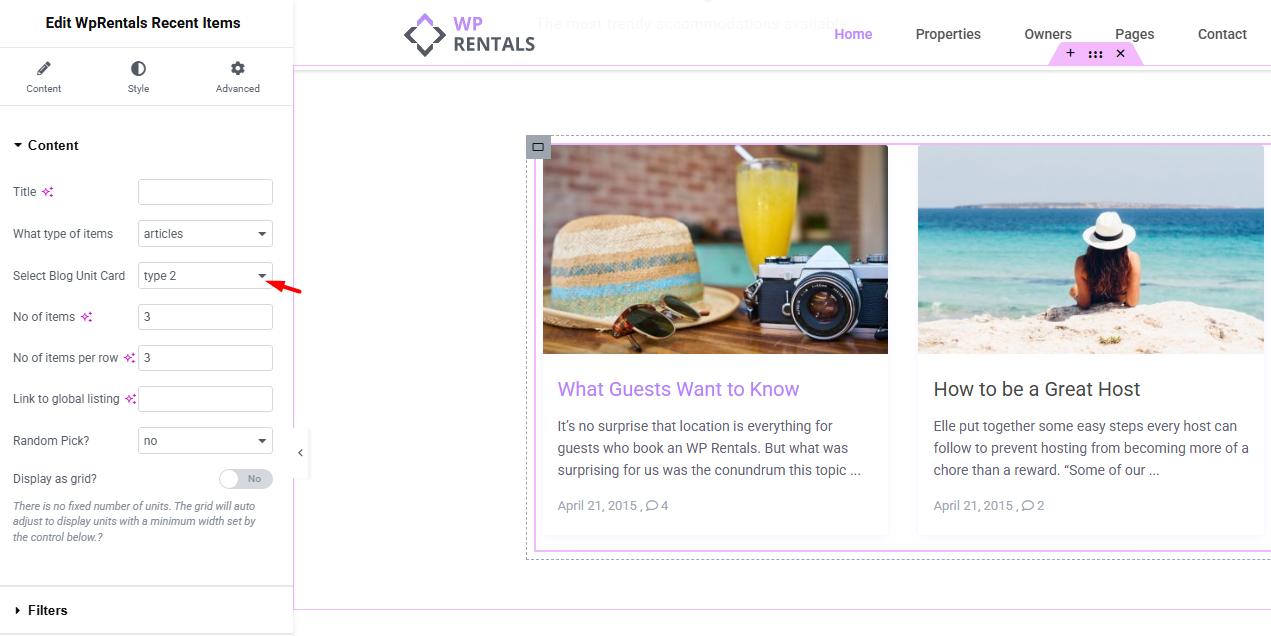Click AI sparkle icon next to No of items
The image size is (1271, 636).
(x=87, y=317)
